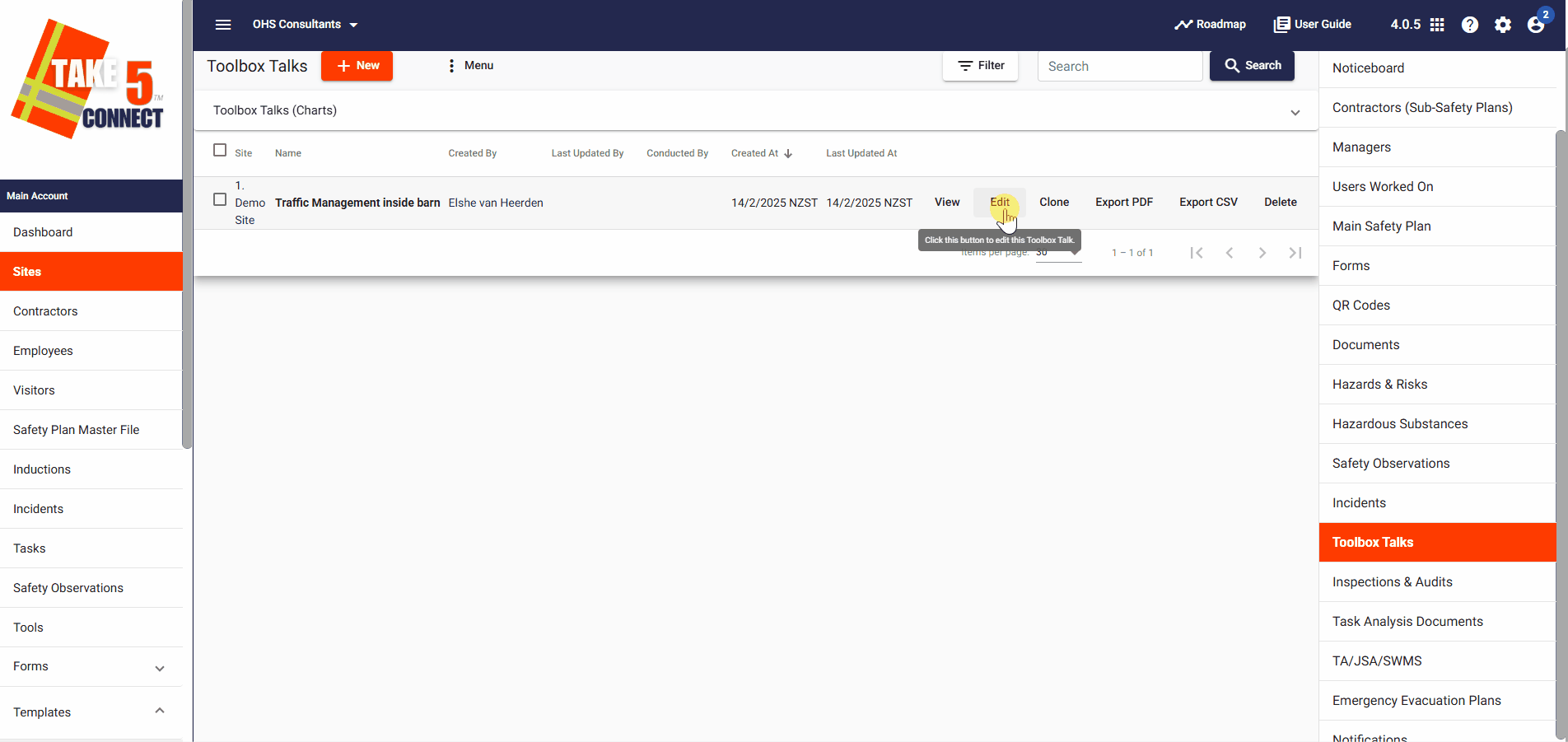The image size is (1568, 742).
Task: Open Employees in the left sidebar
Action: coord(91,351)
